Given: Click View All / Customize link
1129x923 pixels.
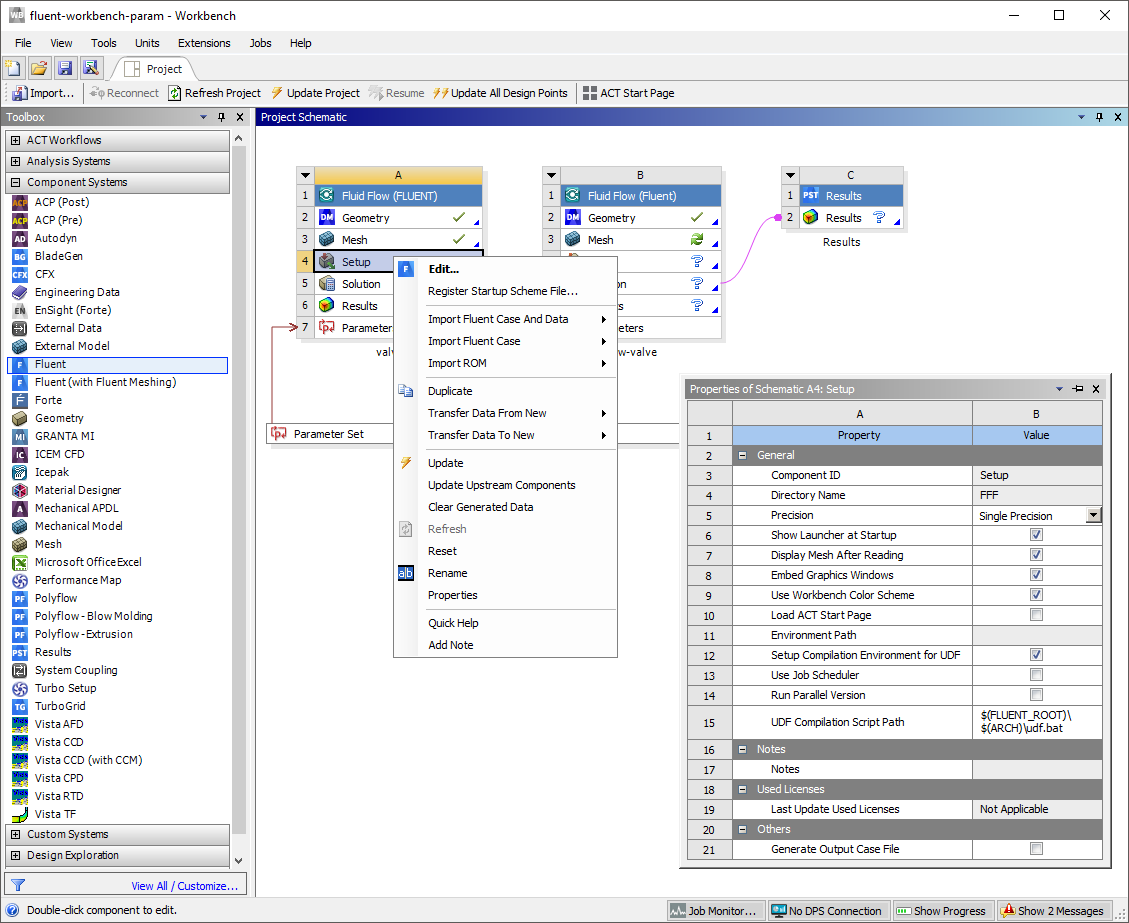Looking at the screenshot, I should click(x=184, y=886).
